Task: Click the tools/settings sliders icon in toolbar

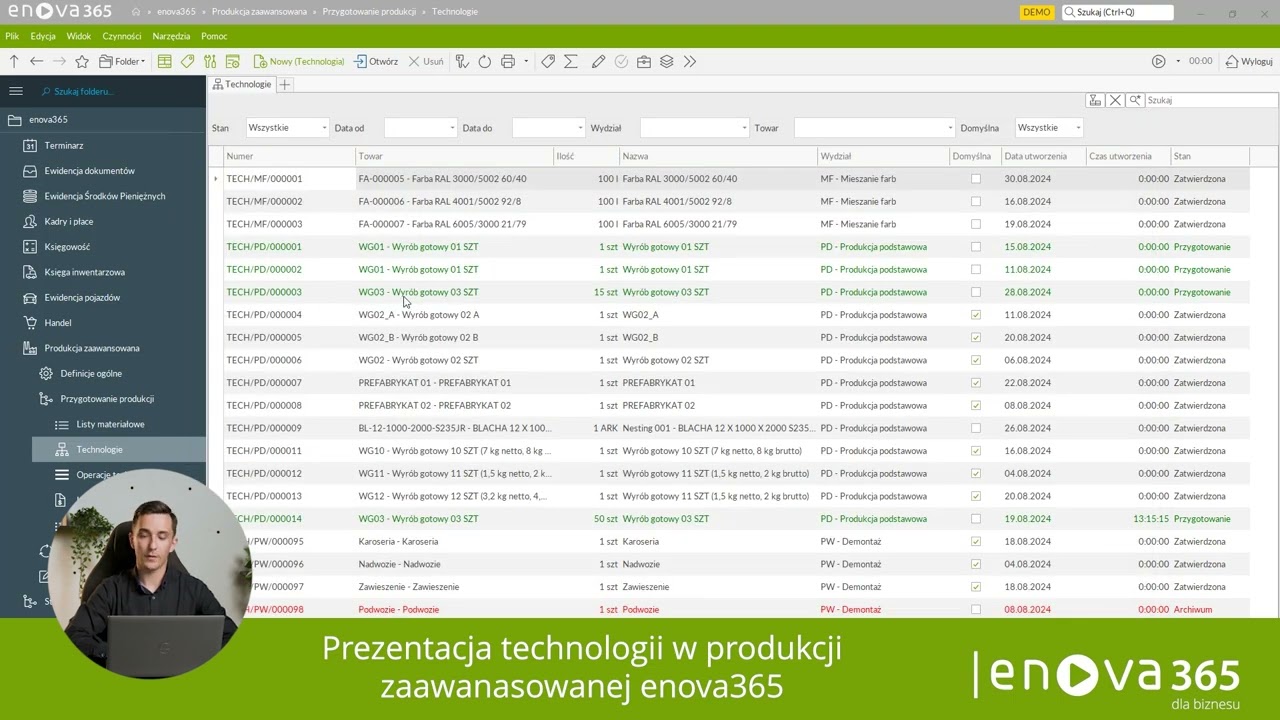Action: pos(210,61)
